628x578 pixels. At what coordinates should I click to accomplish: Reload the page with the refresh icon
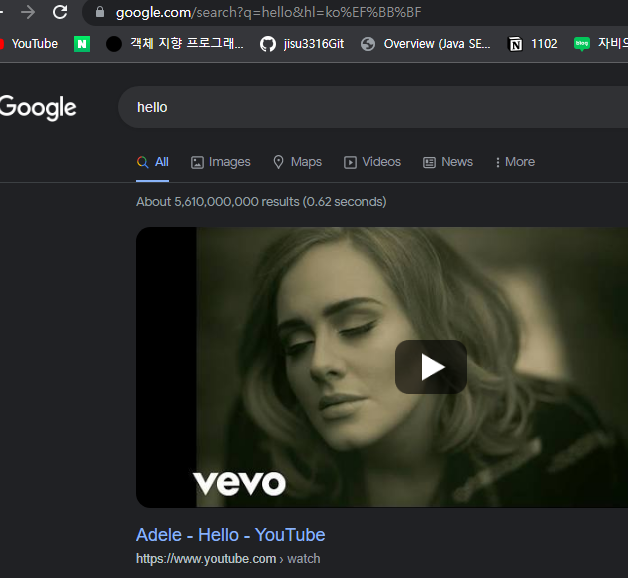coord(60,12)
